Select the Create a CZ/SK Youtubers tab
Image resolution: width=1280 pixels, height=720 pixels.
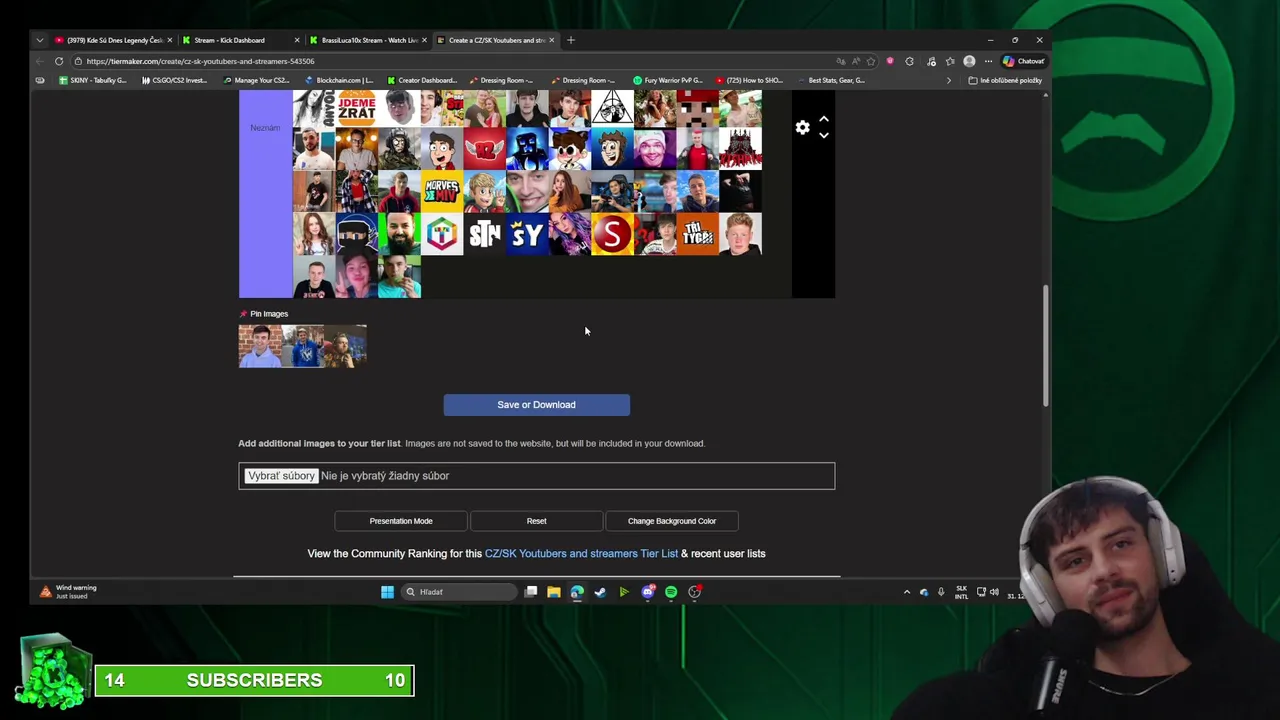tap(496, 40)
